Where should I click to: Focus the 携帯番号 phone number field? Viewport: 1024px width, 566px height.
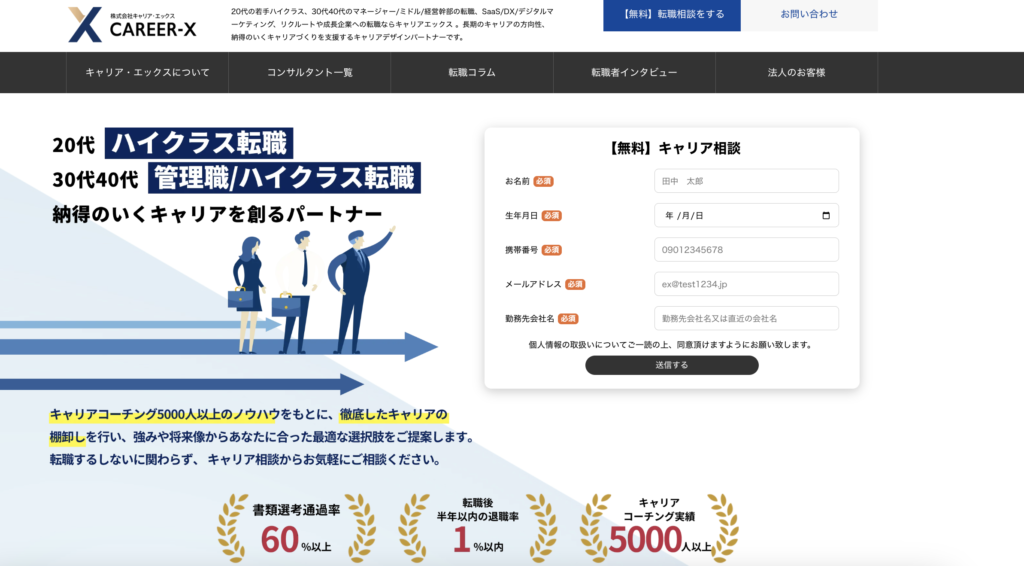click(x=746, y=250)
